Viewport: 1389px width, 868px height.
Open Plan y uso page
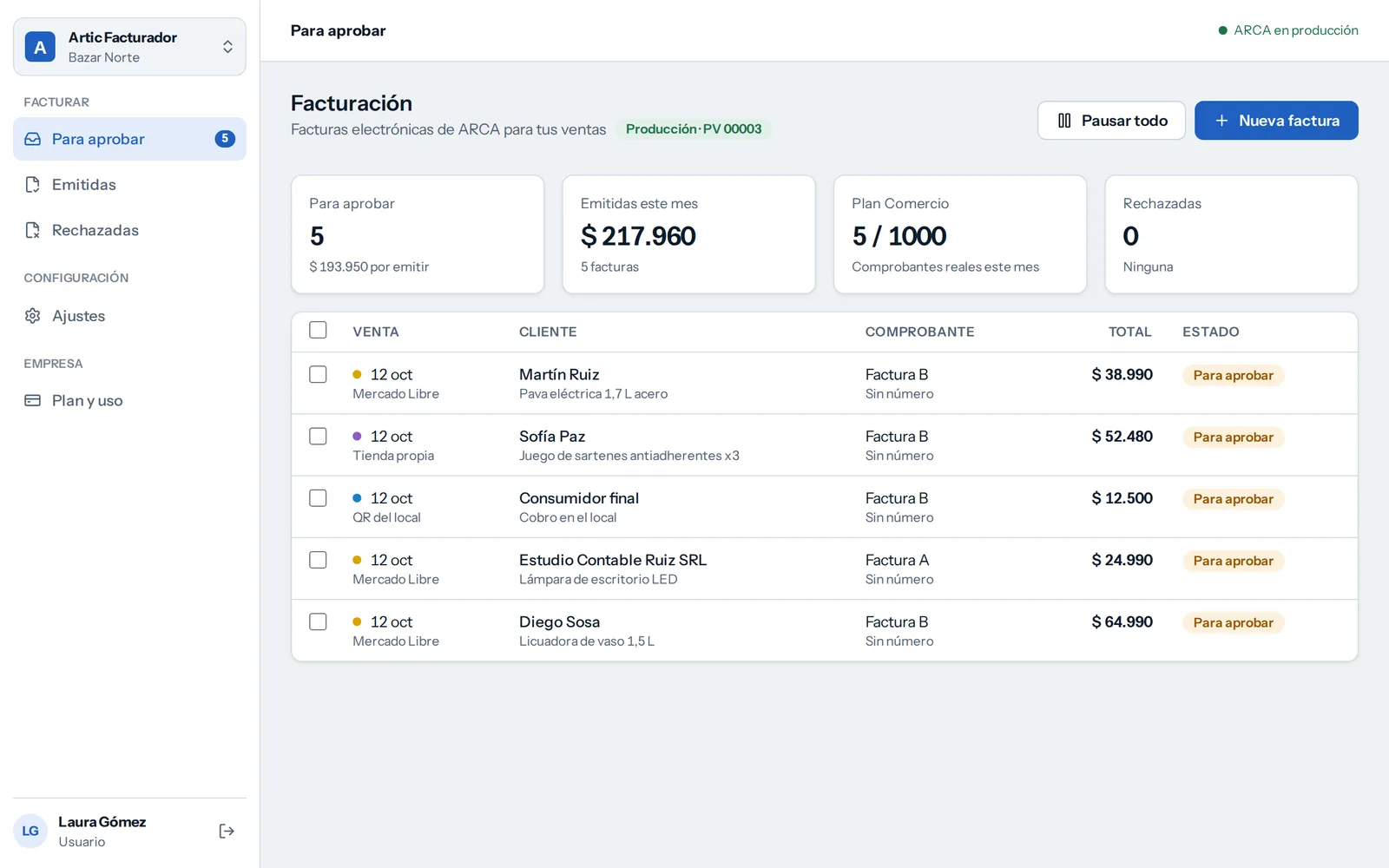129,400
